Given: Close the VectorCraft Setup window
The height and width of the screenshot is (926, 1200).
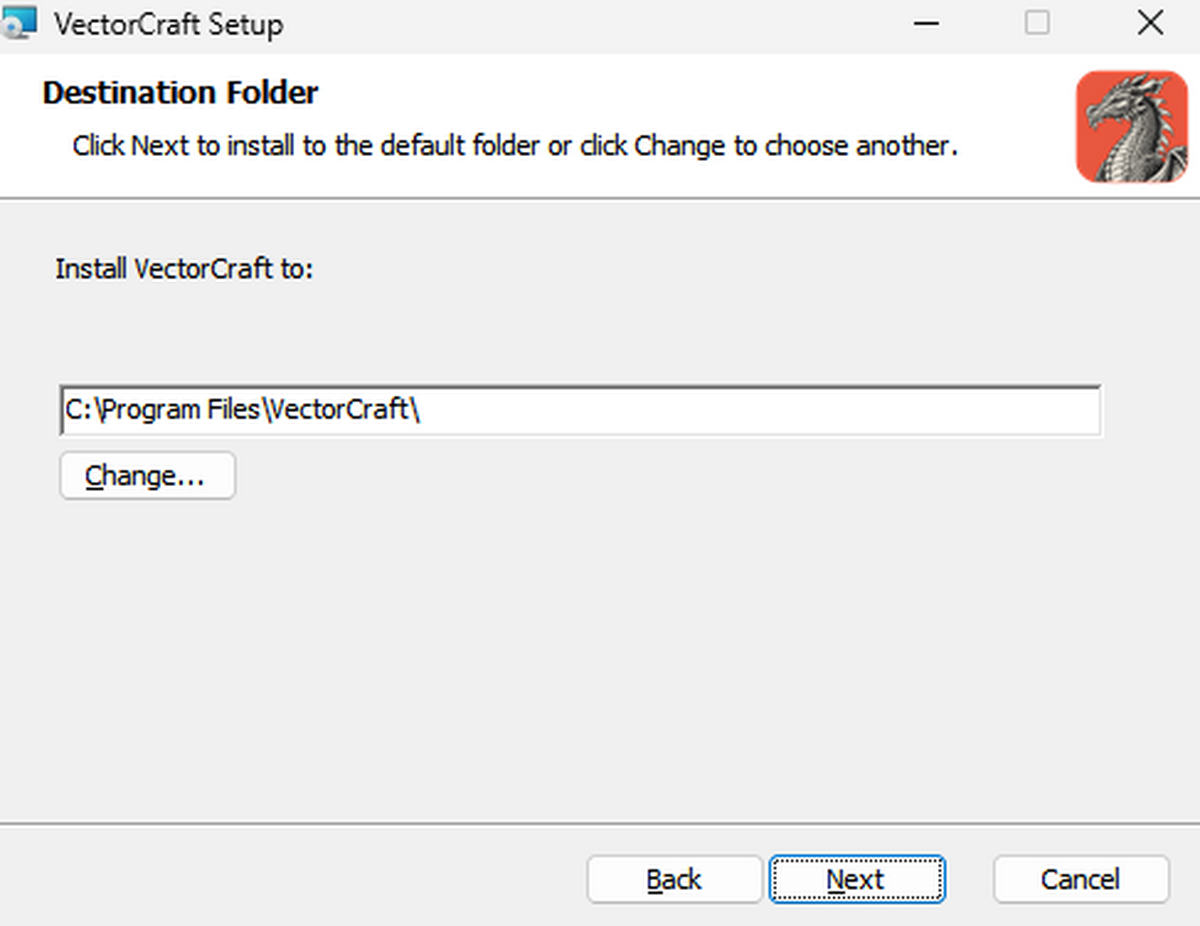Looking at the screenshot, I should [x=1151, y=22].
